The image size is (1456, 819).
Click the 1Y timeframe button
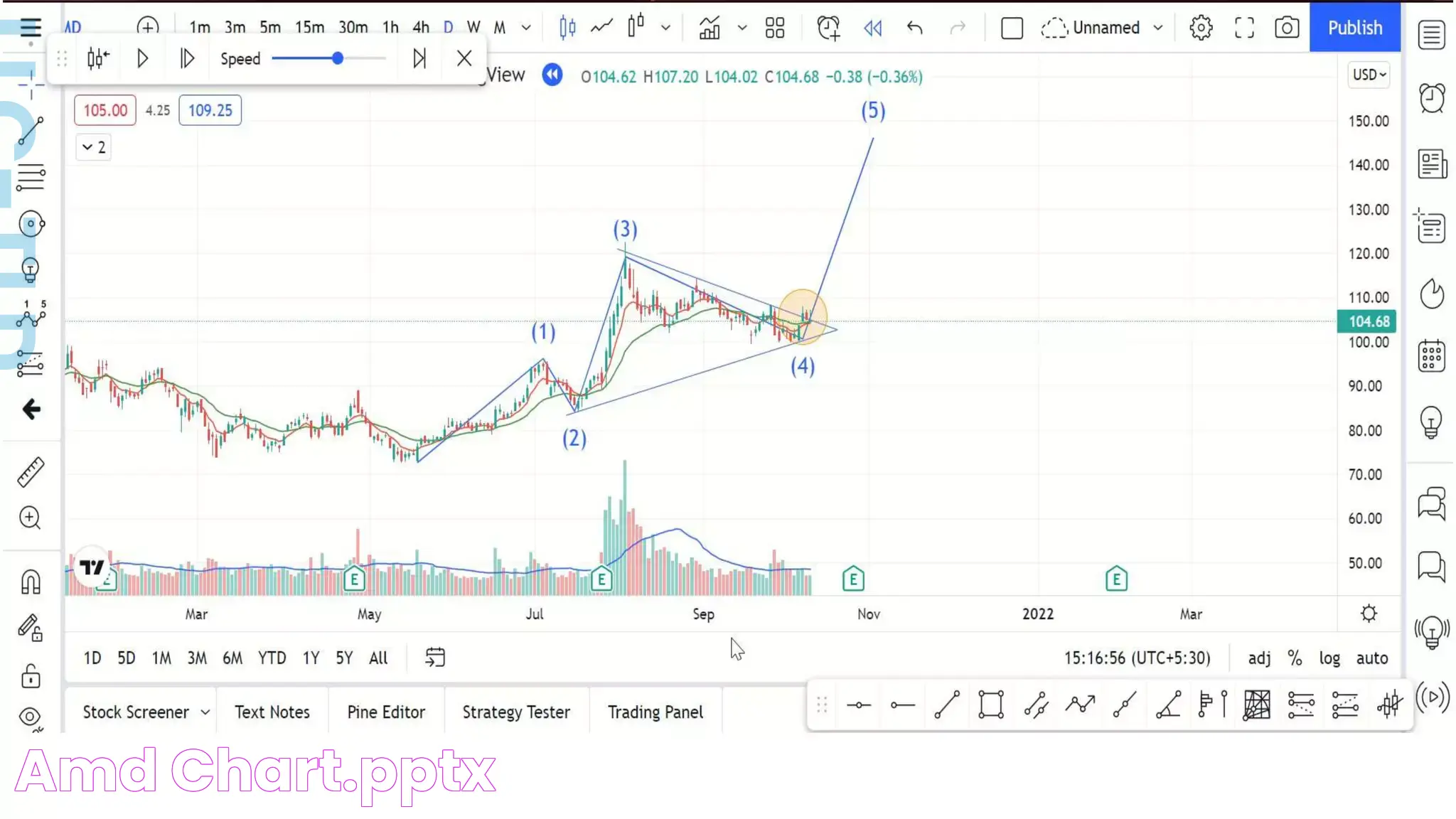(x=311, y=658)
